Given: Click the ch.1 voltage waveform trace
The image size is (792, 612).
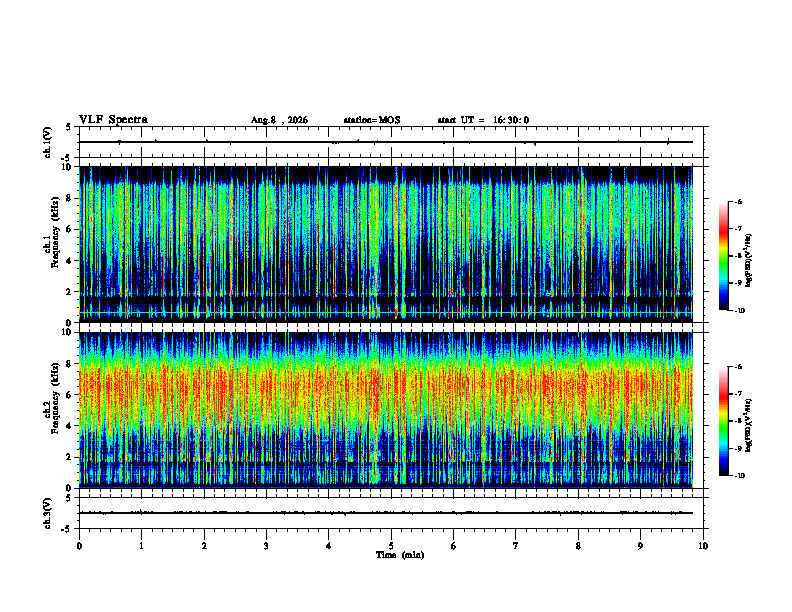Looking at the screenshot, I should tap(386, 142).
